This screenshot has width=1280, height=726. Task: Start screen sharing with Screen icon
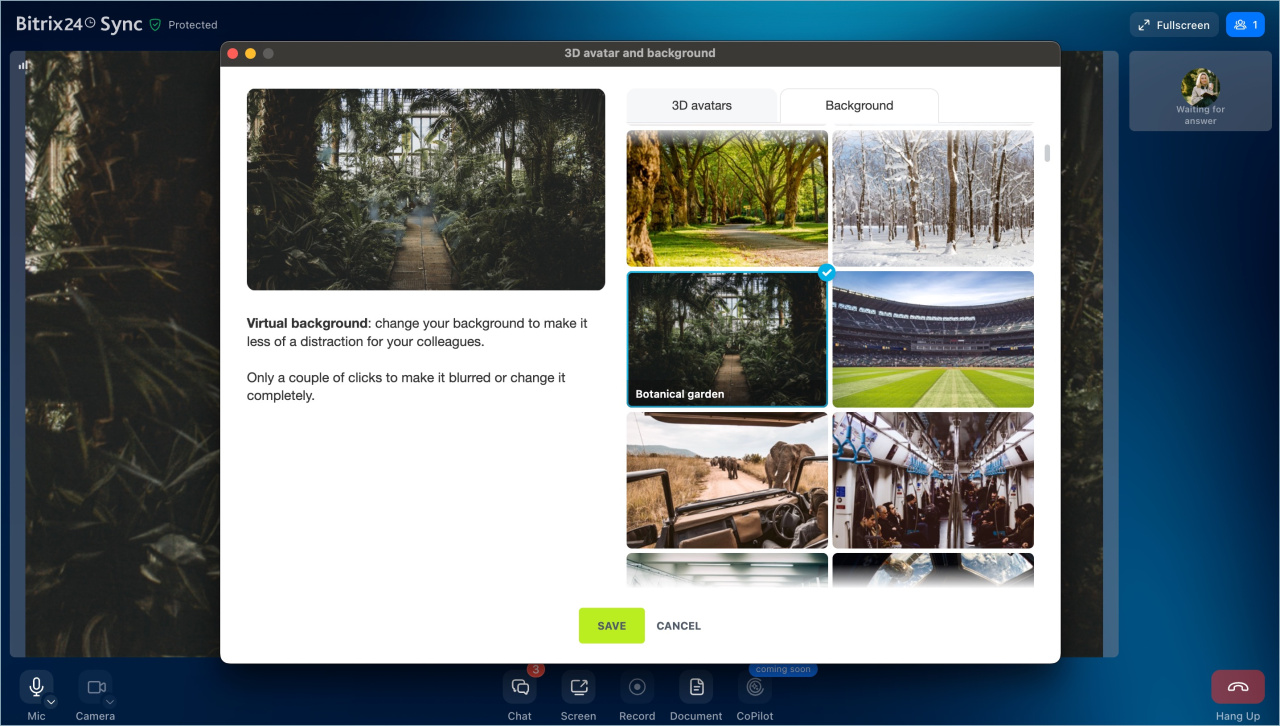point(578,687)
